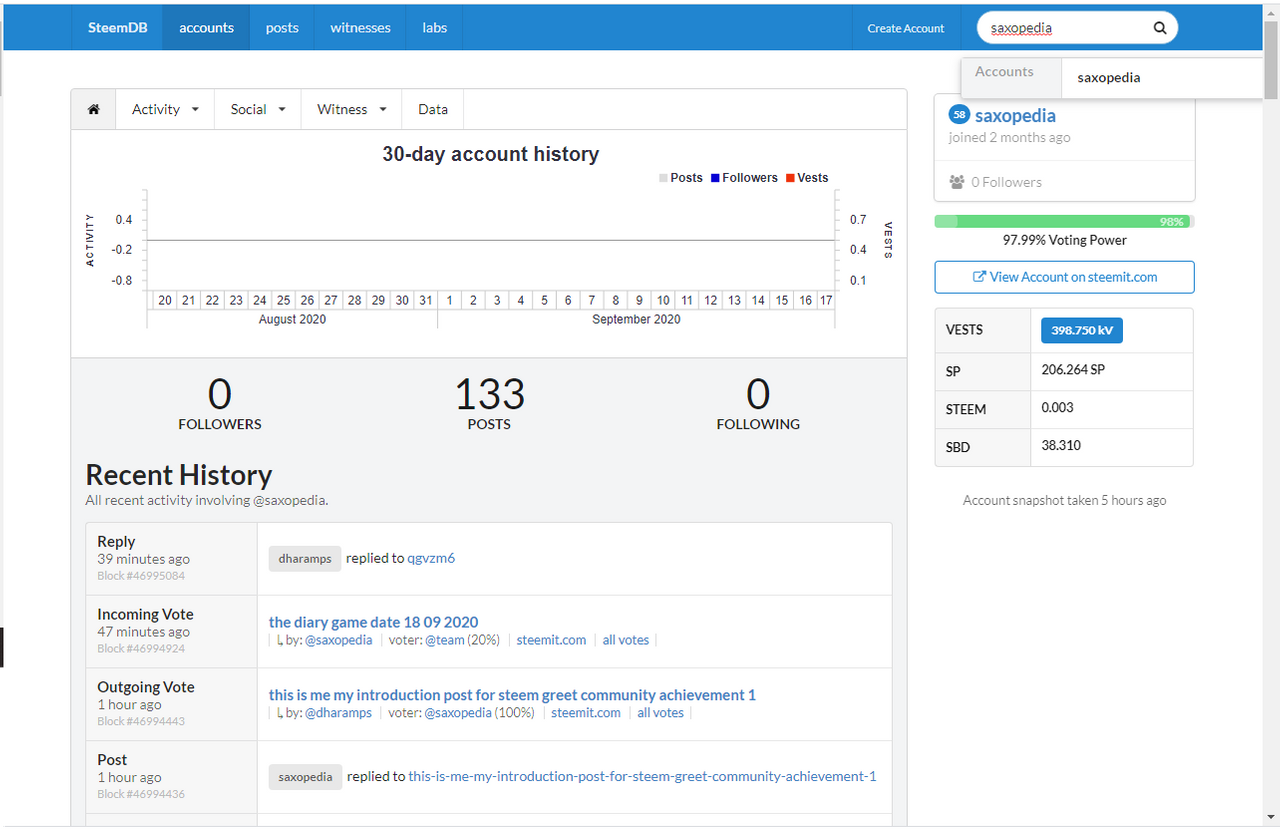1280x831 pixels.
Task: Click the followers group icon
Action: [957, 182]
